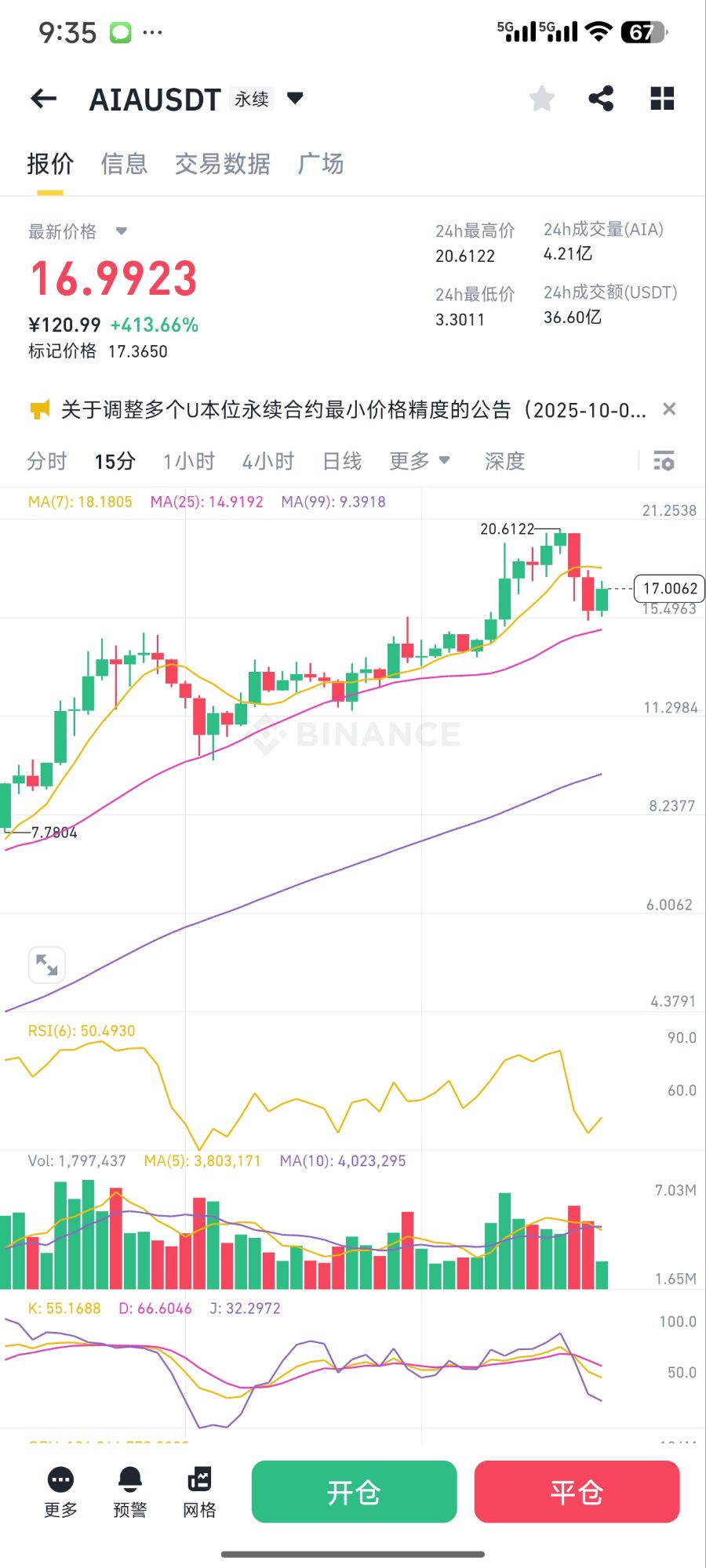The image size is (706, 1568).
Task: Expand chart to fullscreen
Action: [46, 964]
